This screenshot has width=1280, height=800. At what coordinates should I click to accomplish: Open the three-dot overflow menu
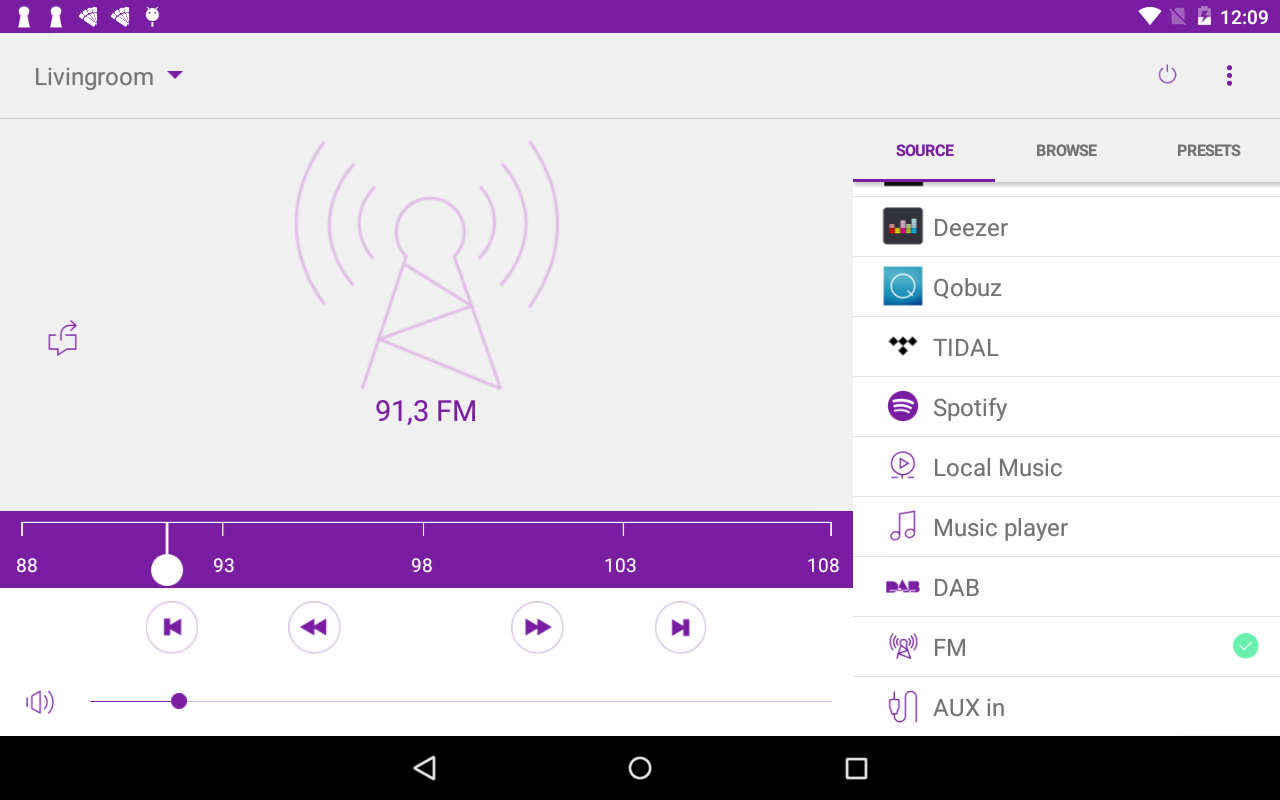1229,76
